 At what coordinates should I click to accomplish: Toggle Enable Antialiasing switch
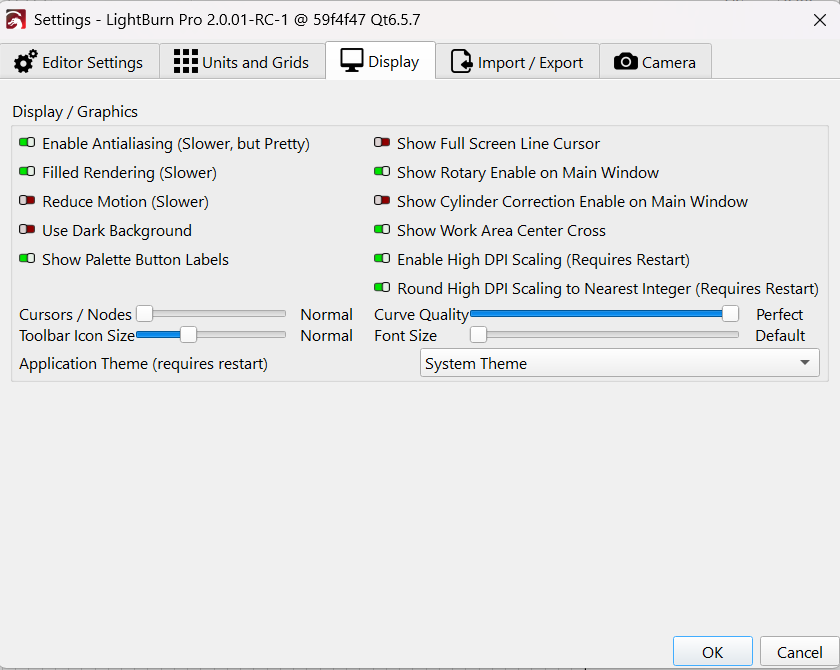[x=27, y=142]
